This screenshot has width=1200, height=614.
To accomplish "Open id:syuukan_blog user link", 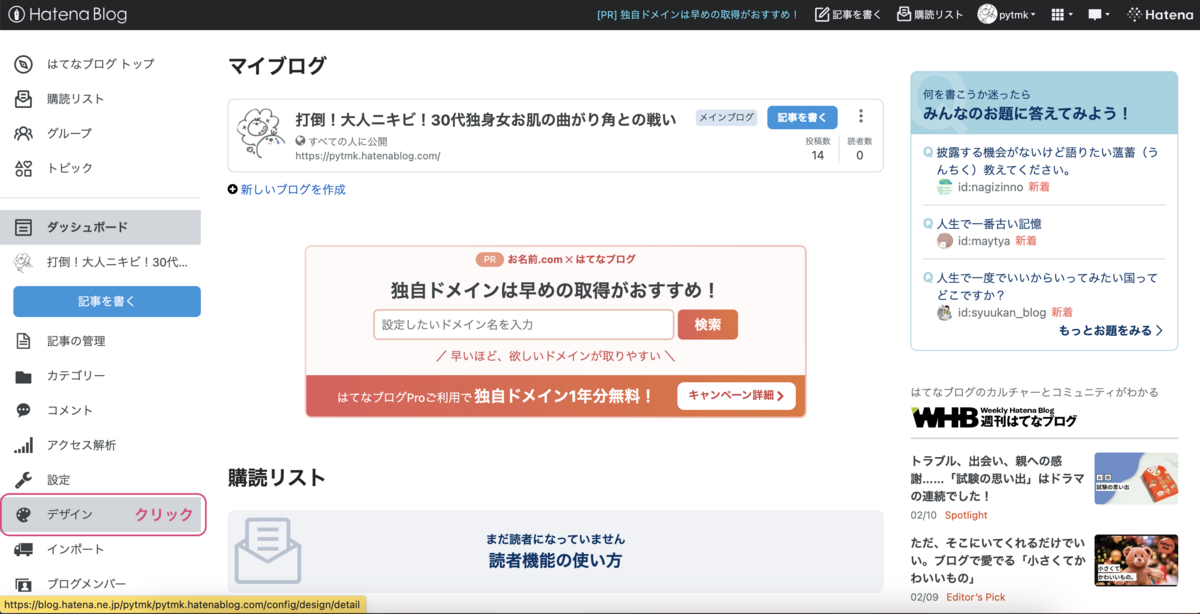I will tap(1002, 313).
